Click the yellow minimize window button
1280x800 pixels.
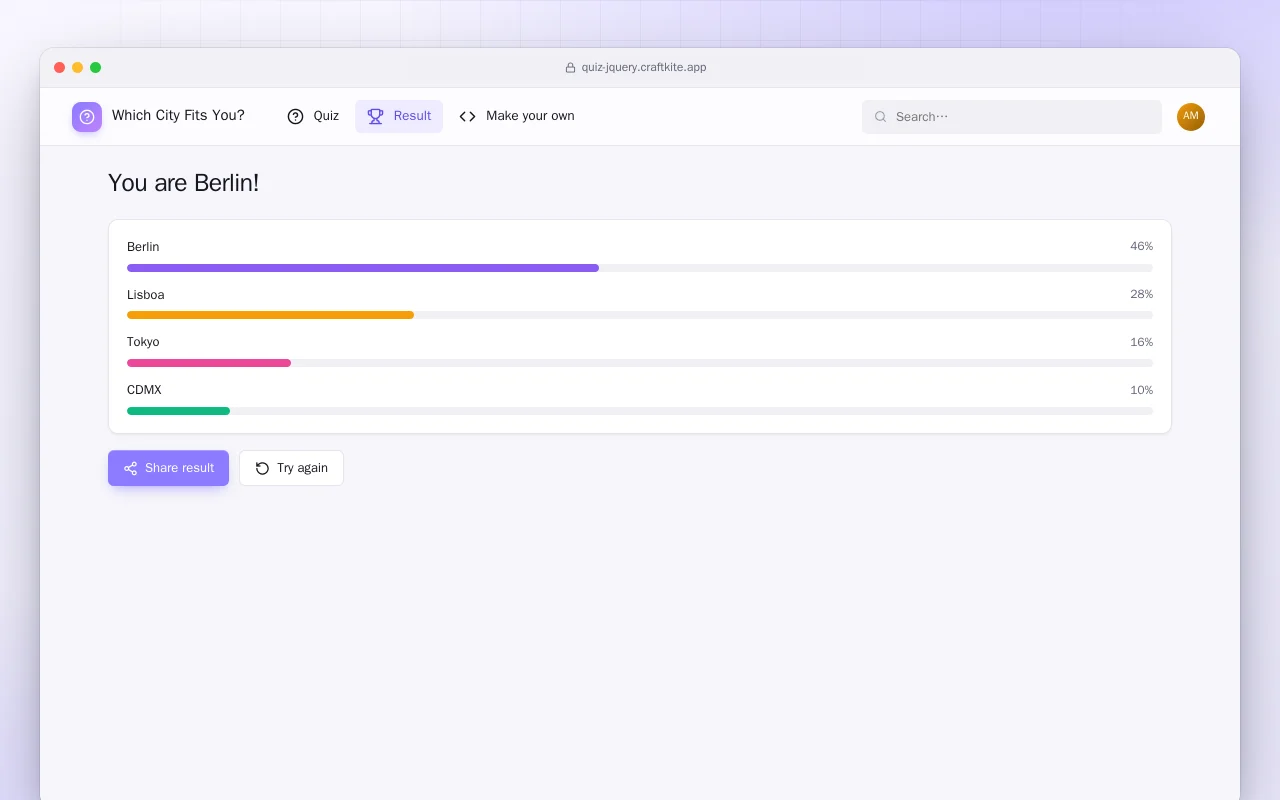(x=78, y=68)
